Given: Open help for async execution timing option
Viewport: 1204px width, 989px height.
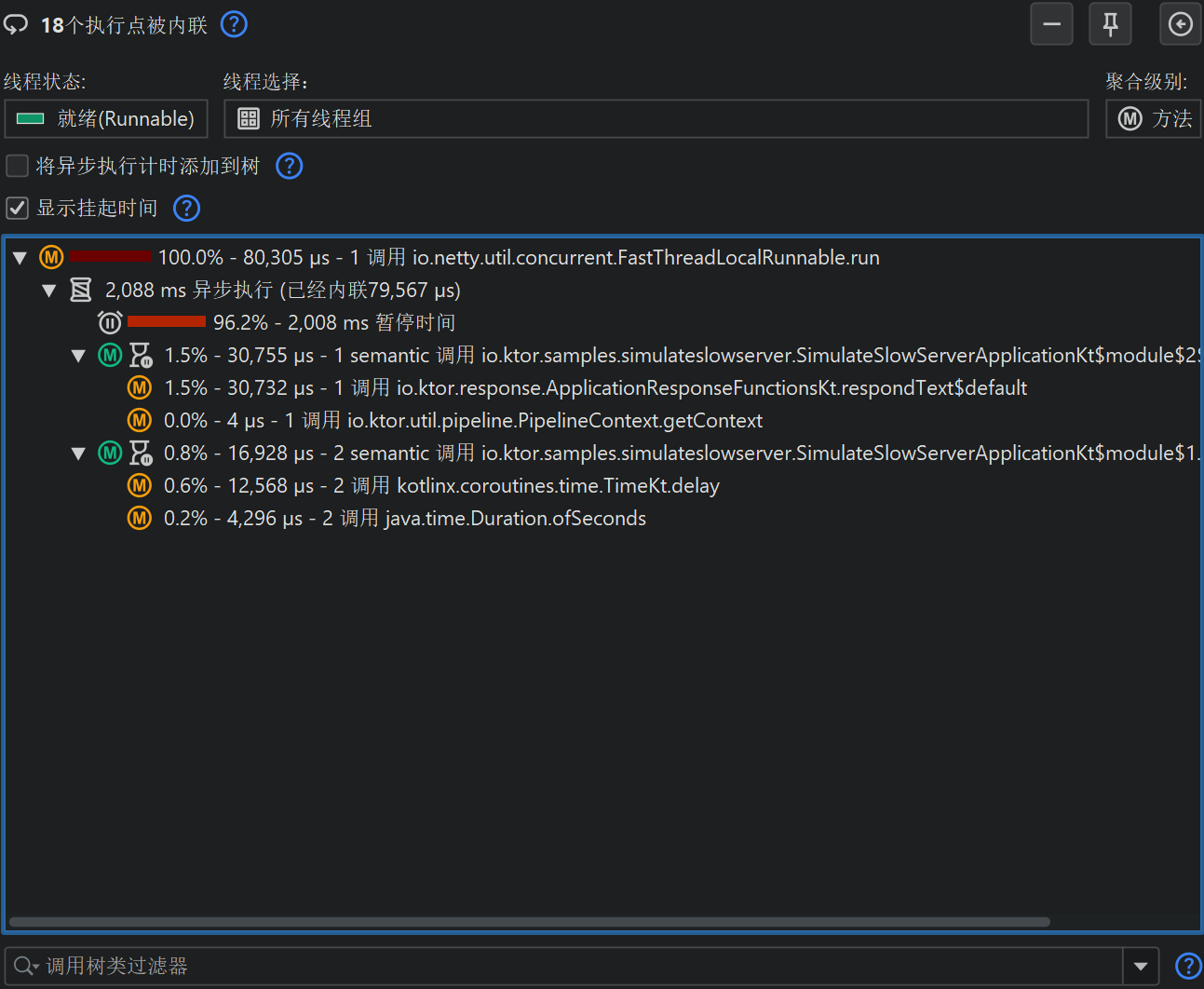Looking at the screenshot, I should [290, 166].
